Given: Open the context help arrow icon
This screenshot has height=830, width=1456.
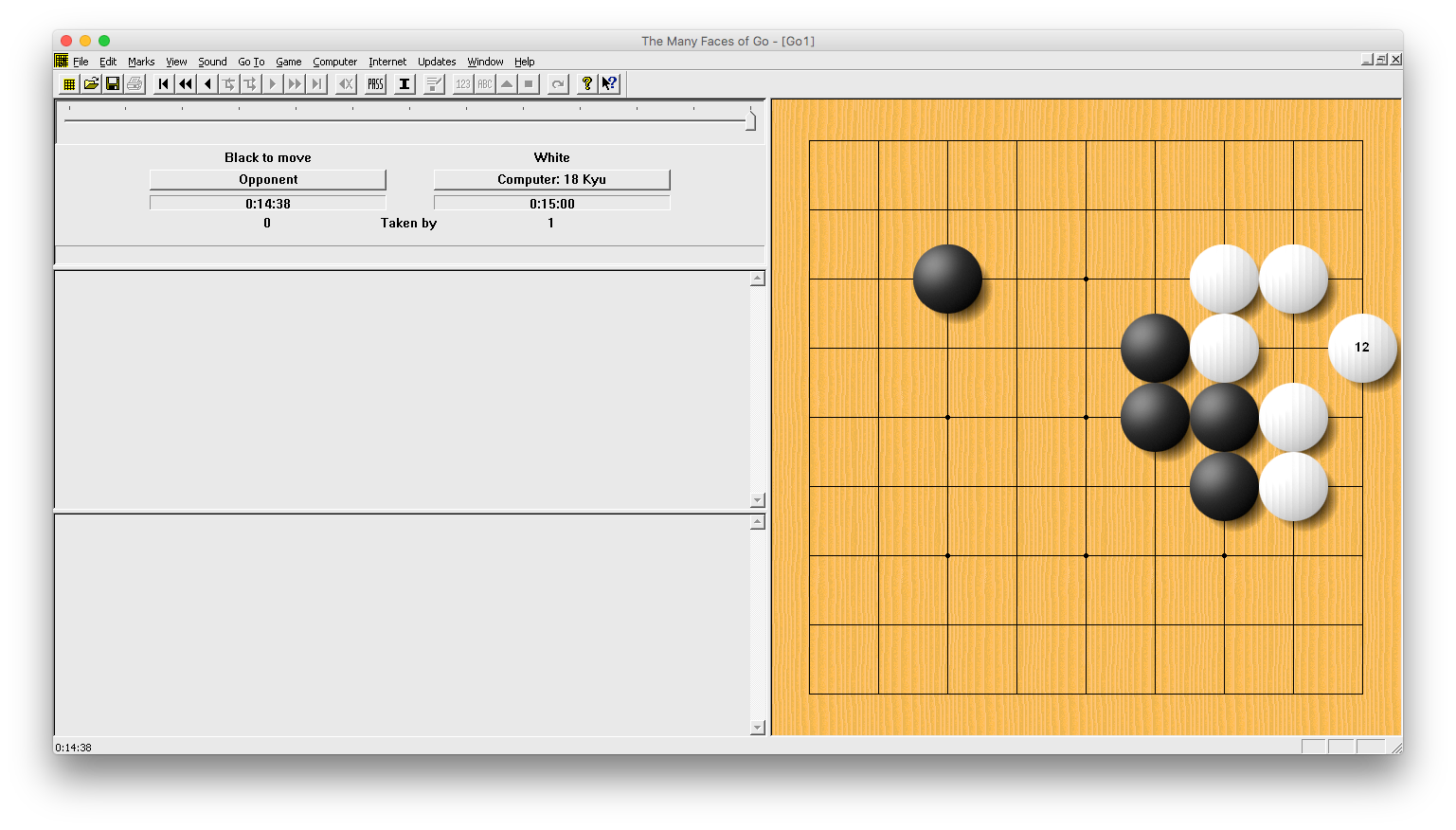Looking at the screenshot, I should pos(609,83).
